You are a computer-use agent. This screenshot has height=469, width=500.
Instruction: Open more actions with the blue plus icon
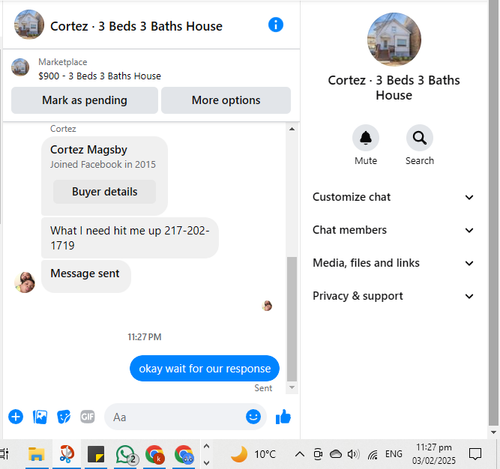(16, 417)
